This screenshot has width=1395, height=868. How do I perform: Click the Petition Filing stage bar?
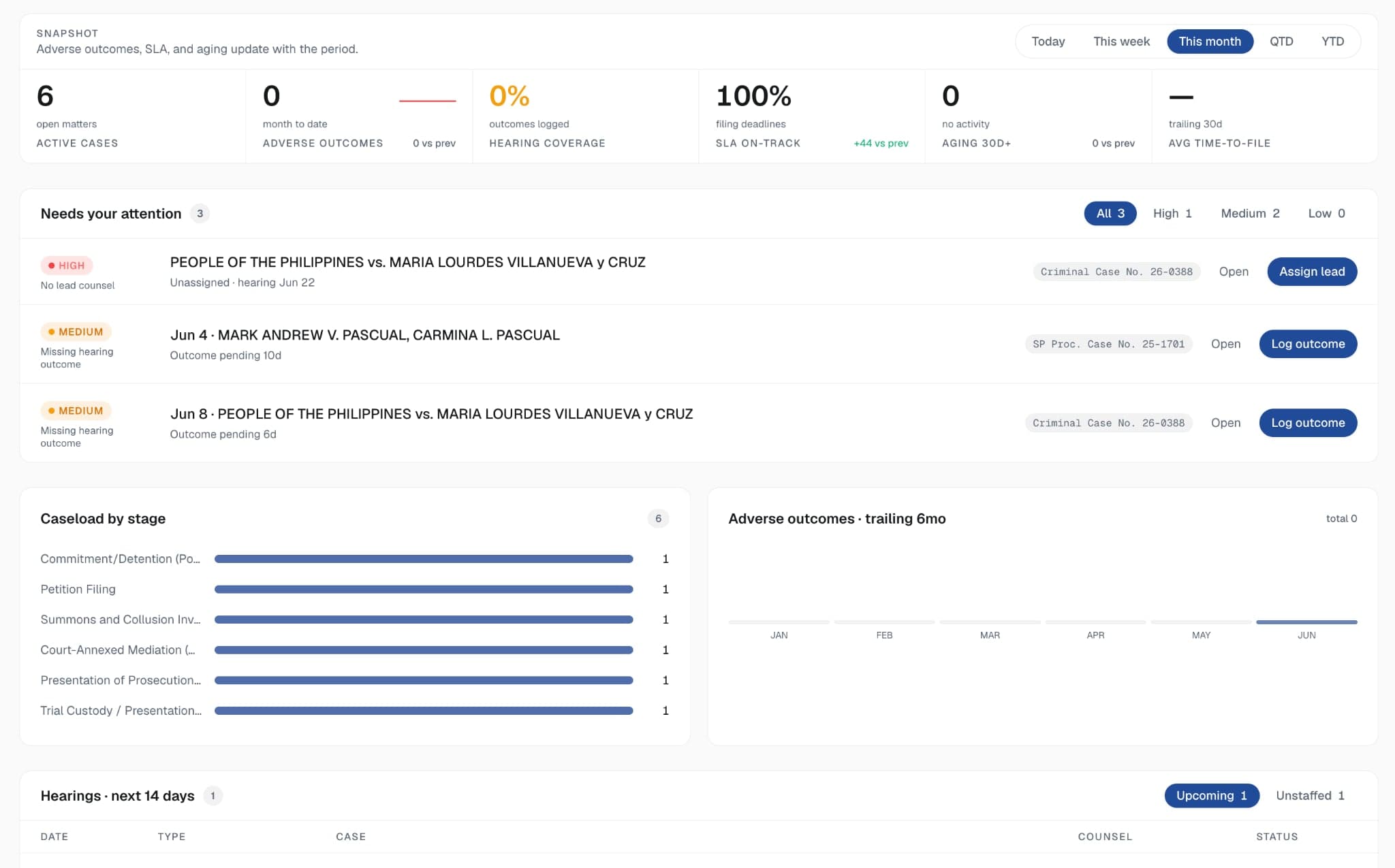pyautogui.click(x=424, y=590)
